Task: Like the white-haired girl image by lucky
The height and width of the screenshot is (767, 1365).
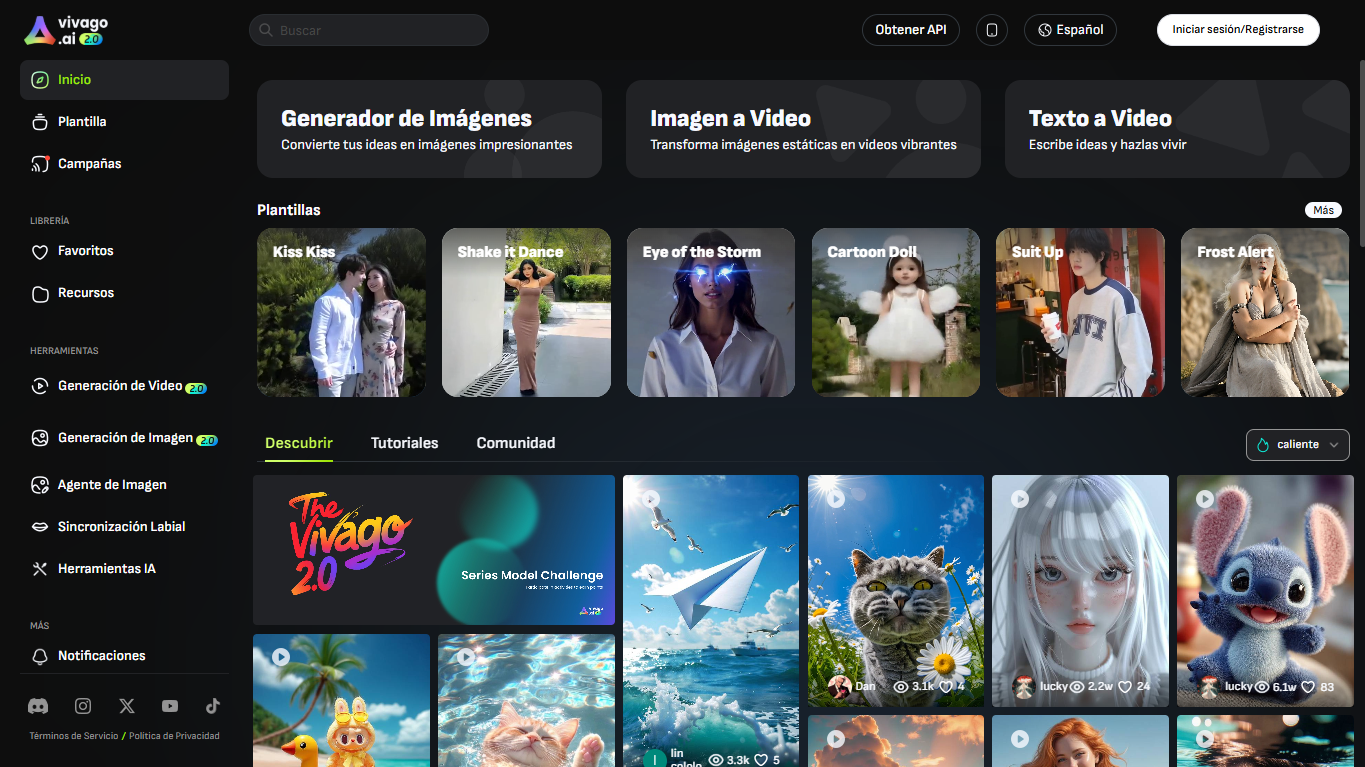Action: (1124, 687)
